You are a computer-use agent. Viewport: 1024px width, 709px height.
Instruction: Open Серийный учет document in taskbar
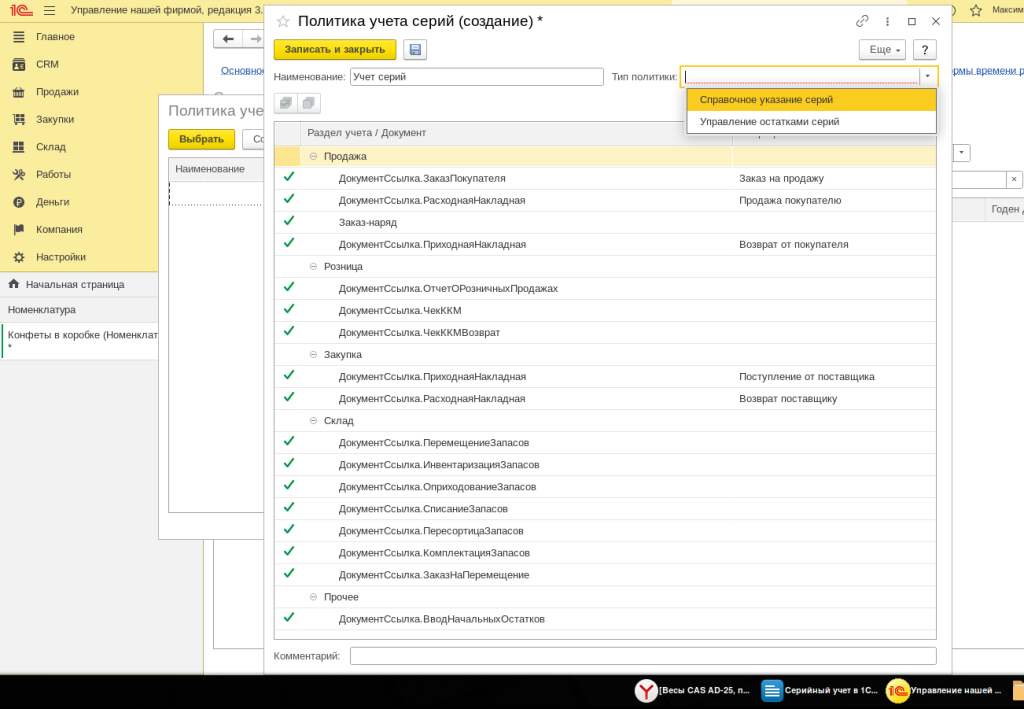820,690
